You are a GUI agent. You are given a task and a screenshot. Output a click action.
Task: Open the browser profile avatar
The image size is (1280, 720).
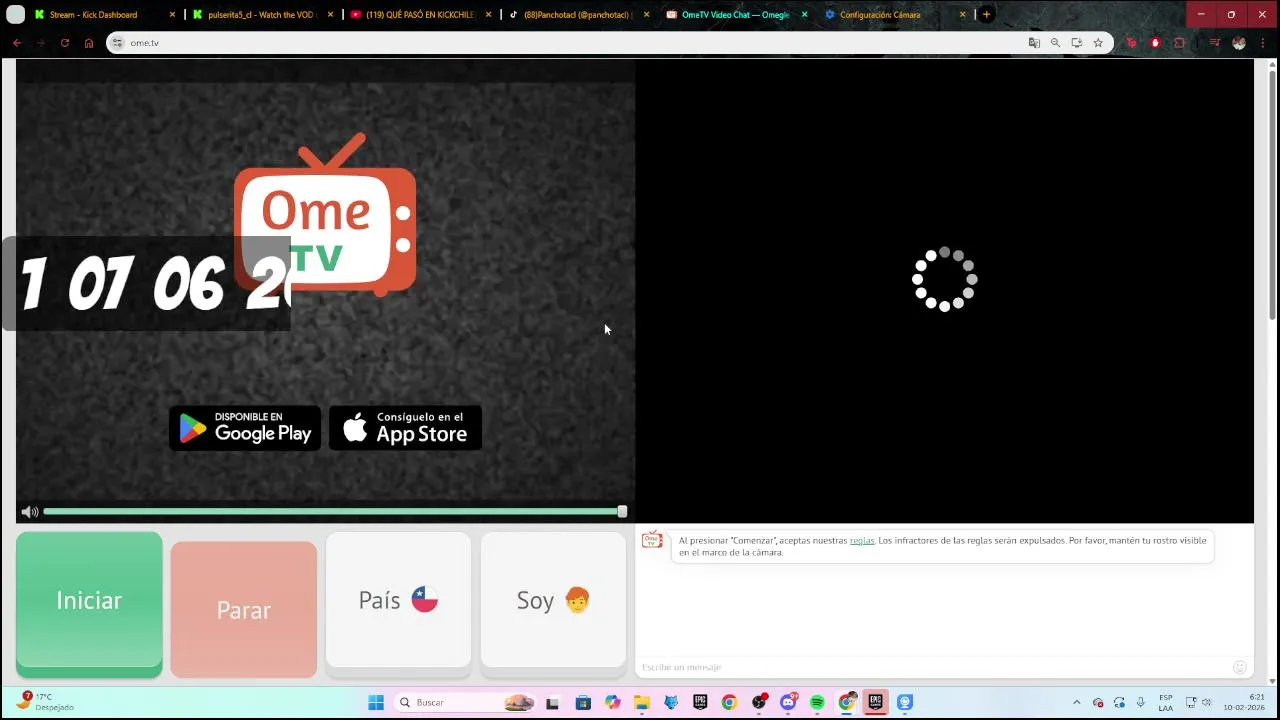point(1239,43)
